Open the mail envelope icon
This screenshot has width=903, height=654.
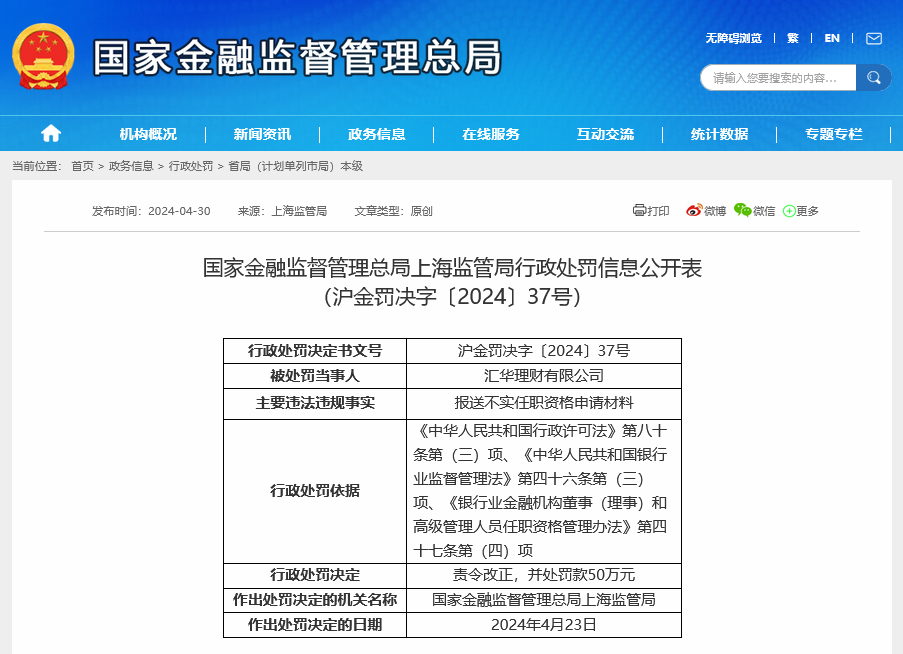pyautogui.click(x=874, y=38)
